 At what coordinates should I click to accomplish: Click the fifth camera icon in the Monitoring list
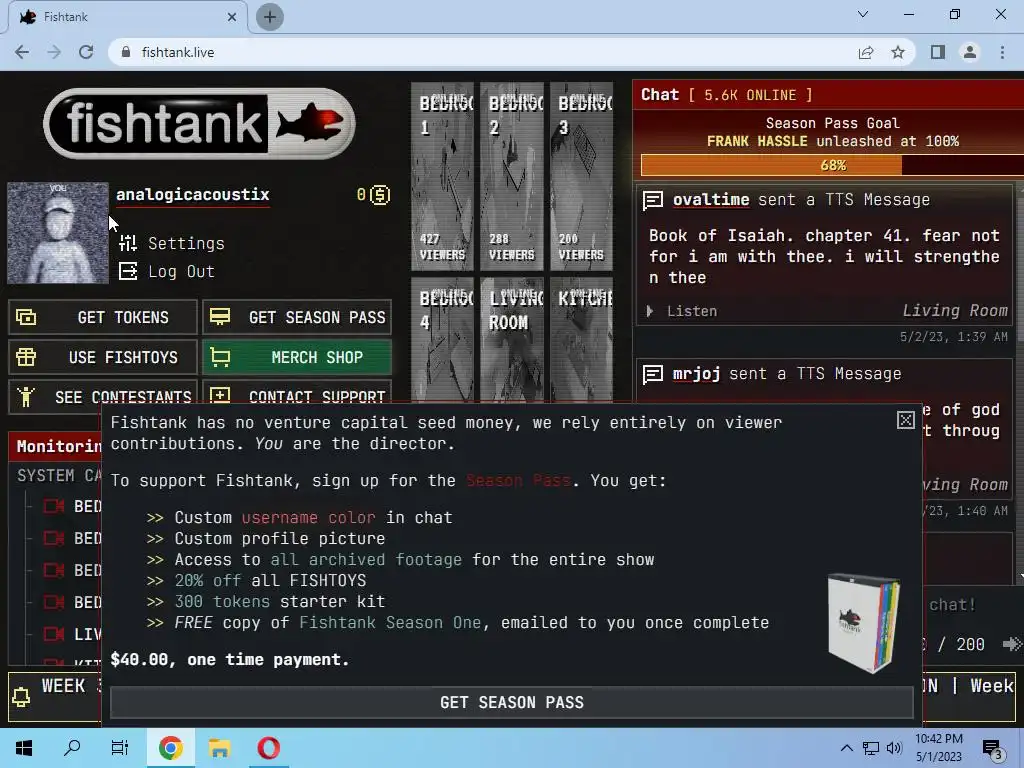54,634
